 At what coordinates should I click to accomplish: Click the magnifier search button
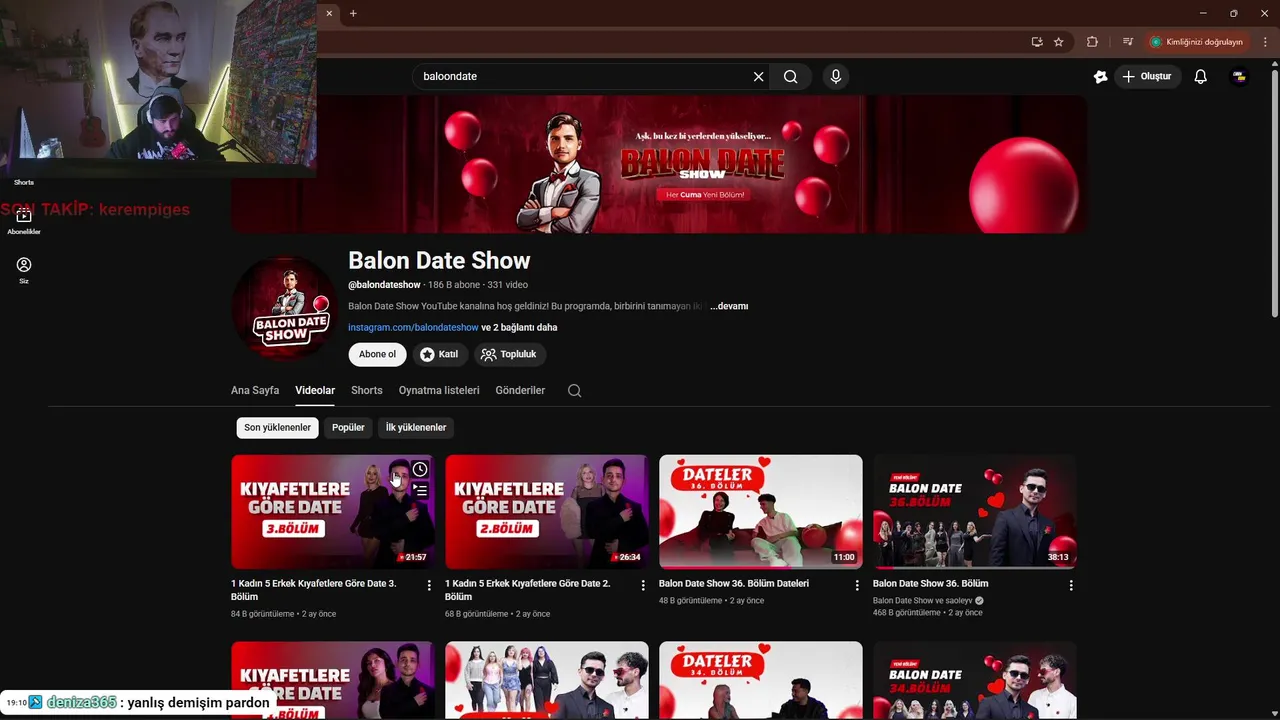(791, 76)
